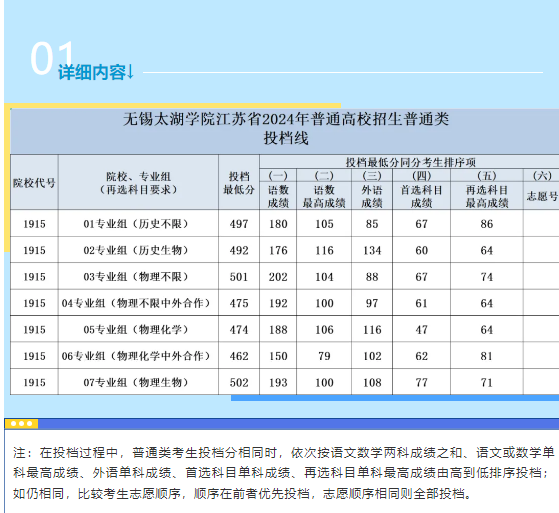Click the minimum score 502 cell
The image size is (559, 513).
(239, 382)
